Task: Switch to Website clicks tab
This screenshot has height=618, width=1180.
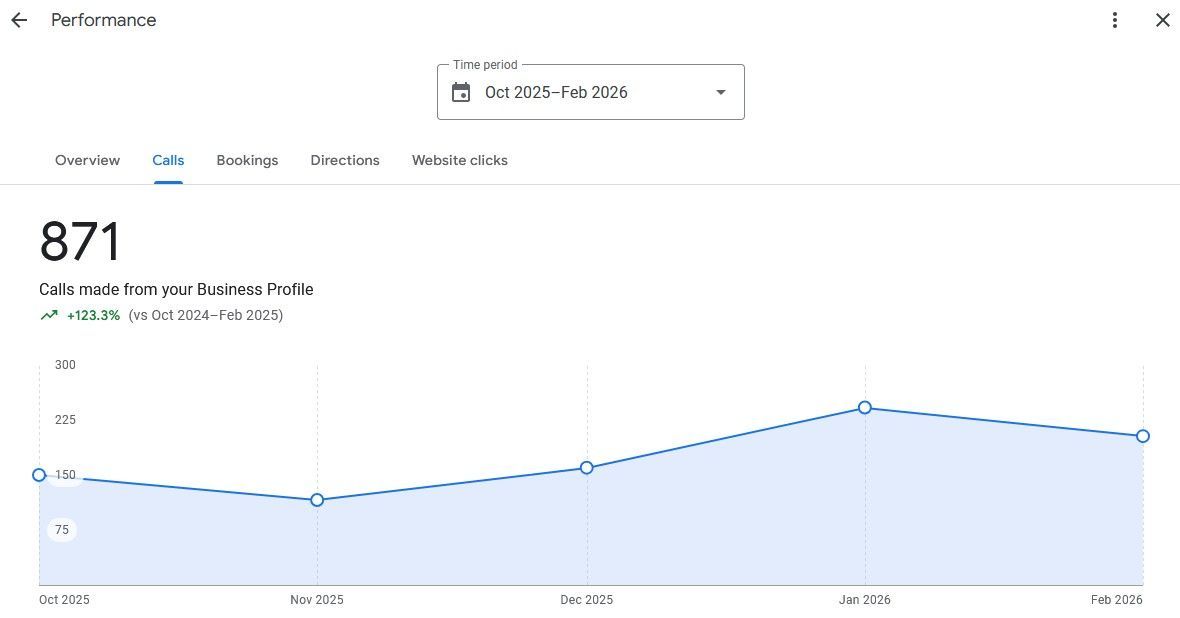Action: click(460, 160)
